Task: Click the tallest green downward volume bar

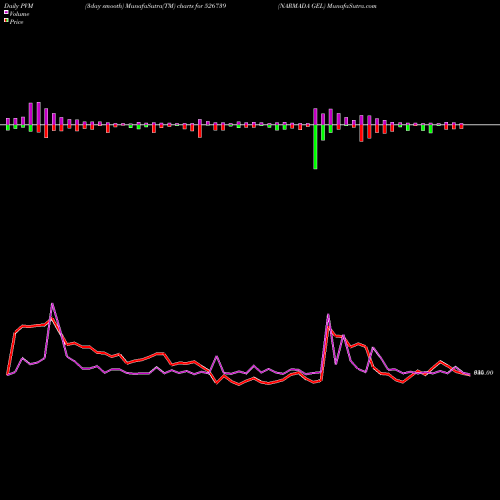Action: [x=315, y=147]
